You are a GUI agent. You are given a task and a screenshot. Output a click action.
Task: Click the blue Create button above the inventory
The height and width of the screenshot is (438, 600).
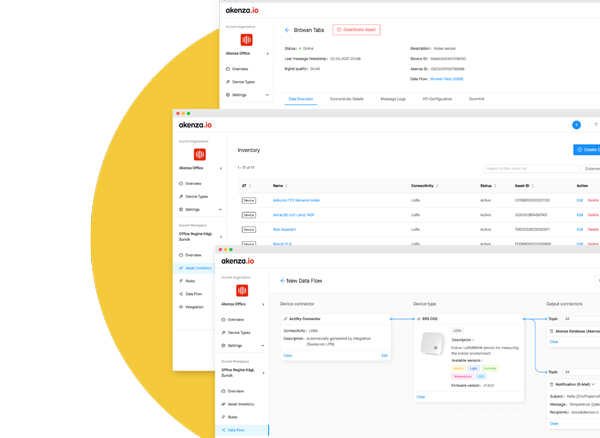(x=587, y=150)
